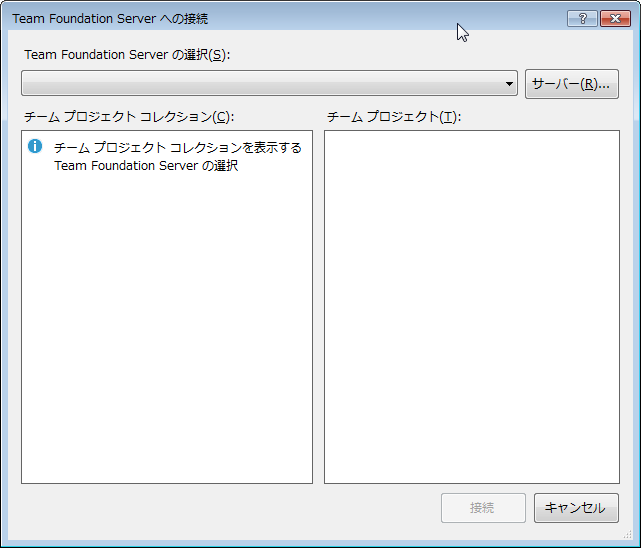641x548 pixels.
Task: Open the Team Foundation Server selection dropdown
Action: [269, 83]
